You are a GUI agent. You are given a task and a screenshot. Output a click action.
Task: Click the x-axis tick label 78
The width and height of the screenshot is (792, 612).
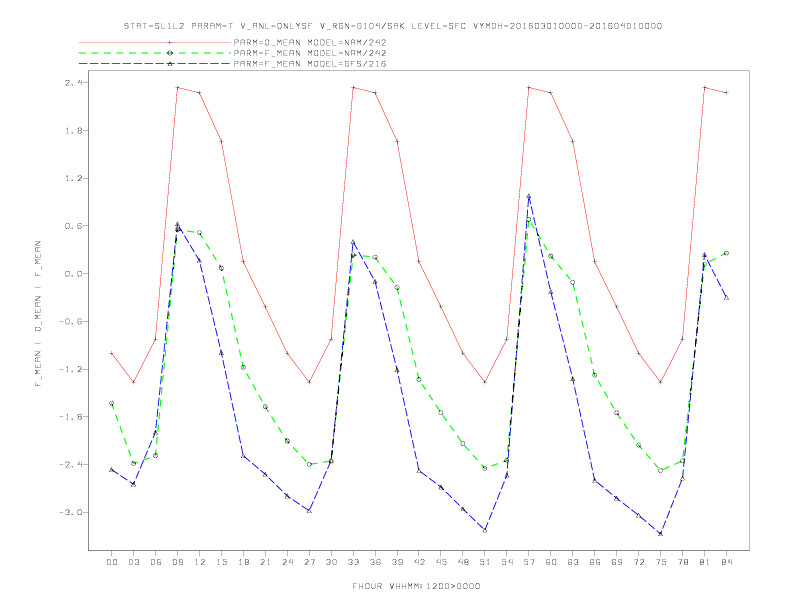[682, 562]
